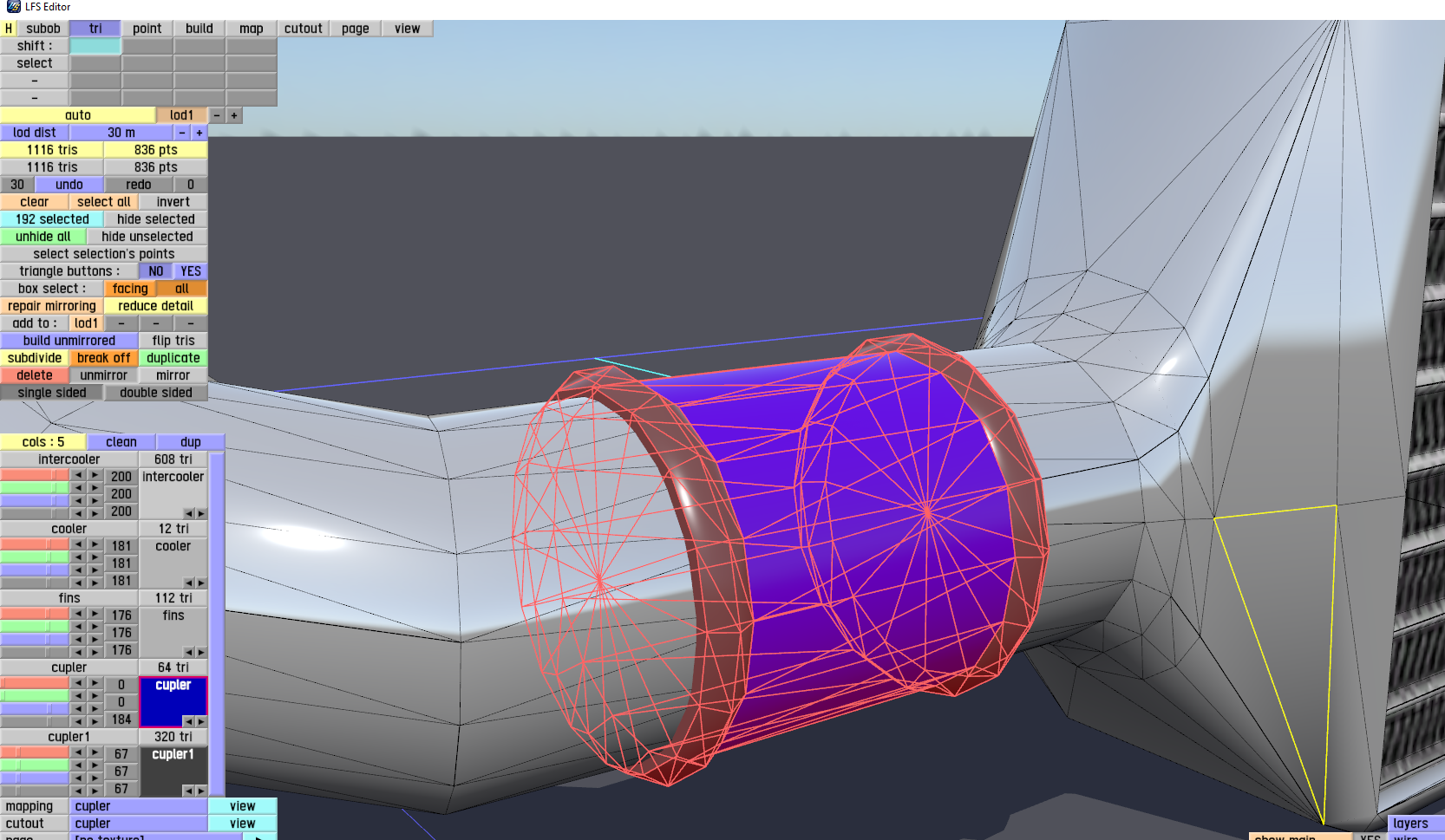Click build unmirrored

point(69,341)
